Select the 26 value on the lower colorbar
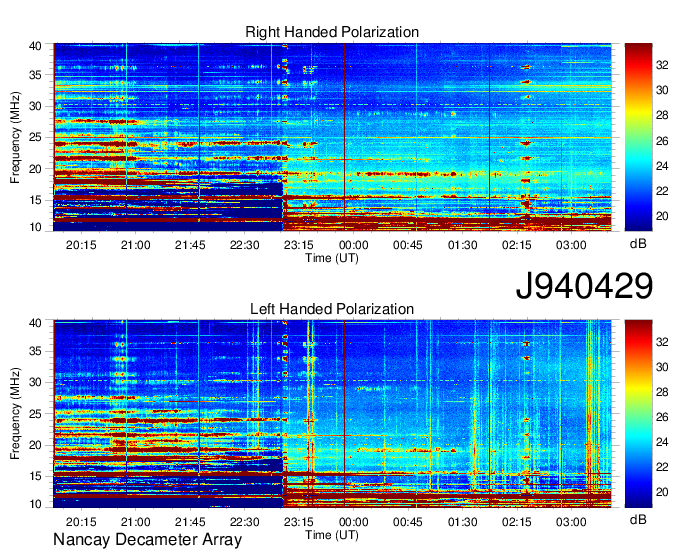This screenshot has height=552, width=680. click(x=662, y=417)
